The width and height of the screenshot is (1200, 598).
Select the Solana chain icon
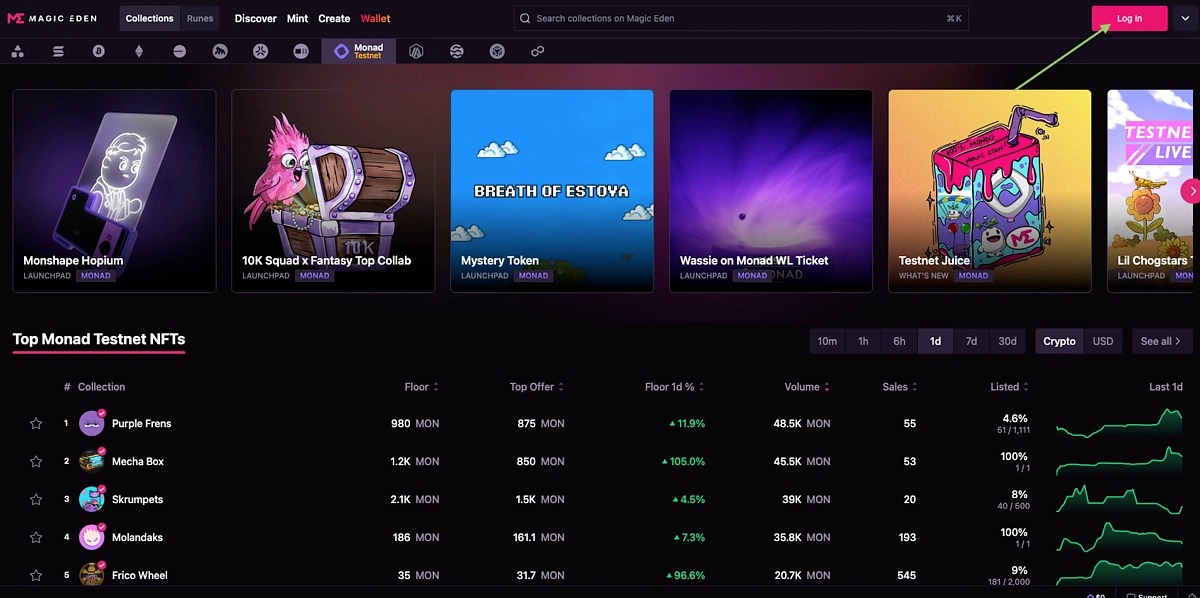pos(58,51)
